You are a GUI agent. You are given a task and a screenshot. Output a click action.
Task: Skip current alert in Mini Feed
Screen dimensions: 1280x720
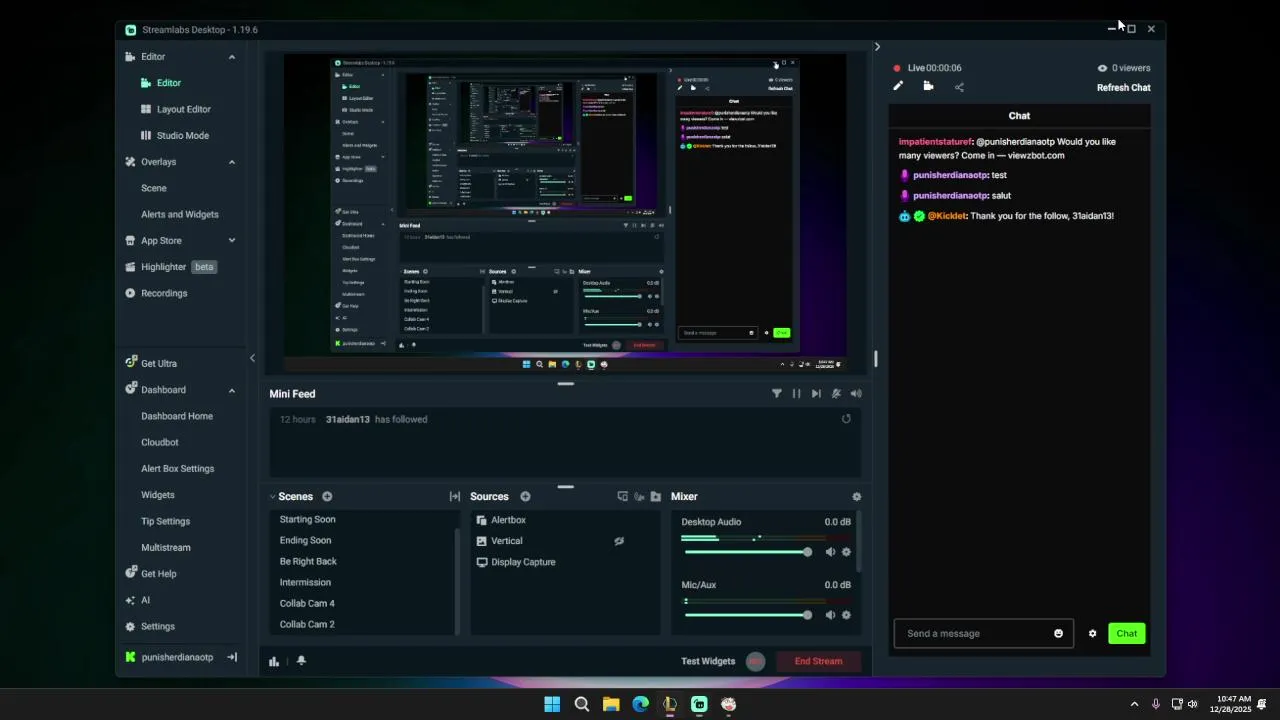click(x=816, y=394)
